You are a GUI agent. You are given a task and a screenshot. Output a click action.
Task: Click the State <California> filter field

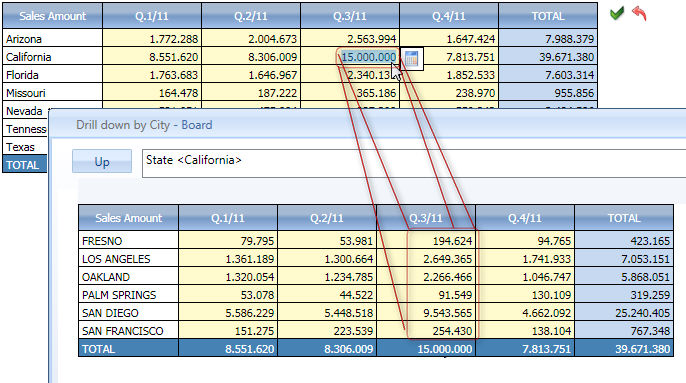click(x=414, y=163)
